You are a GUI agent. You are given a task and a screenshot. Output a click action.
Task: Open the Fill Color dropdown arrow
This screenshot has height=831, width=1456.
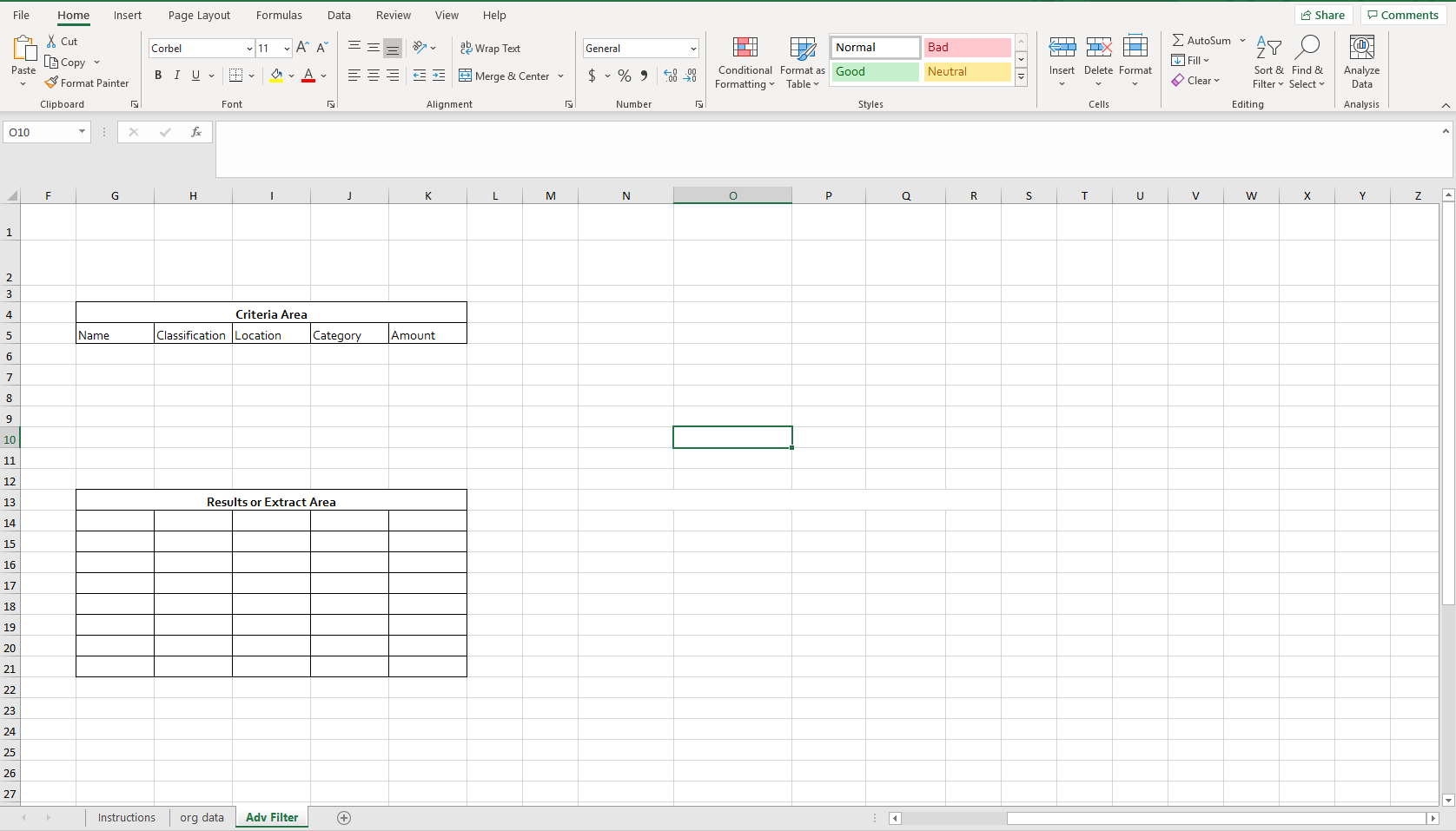[x=292, y=76]
